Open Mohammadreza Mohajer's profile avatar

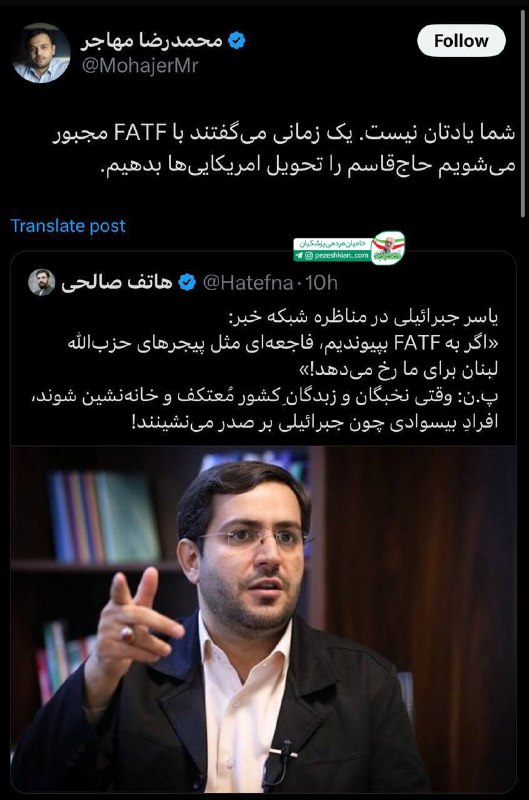pyautogui.click(x=41, y=53)
